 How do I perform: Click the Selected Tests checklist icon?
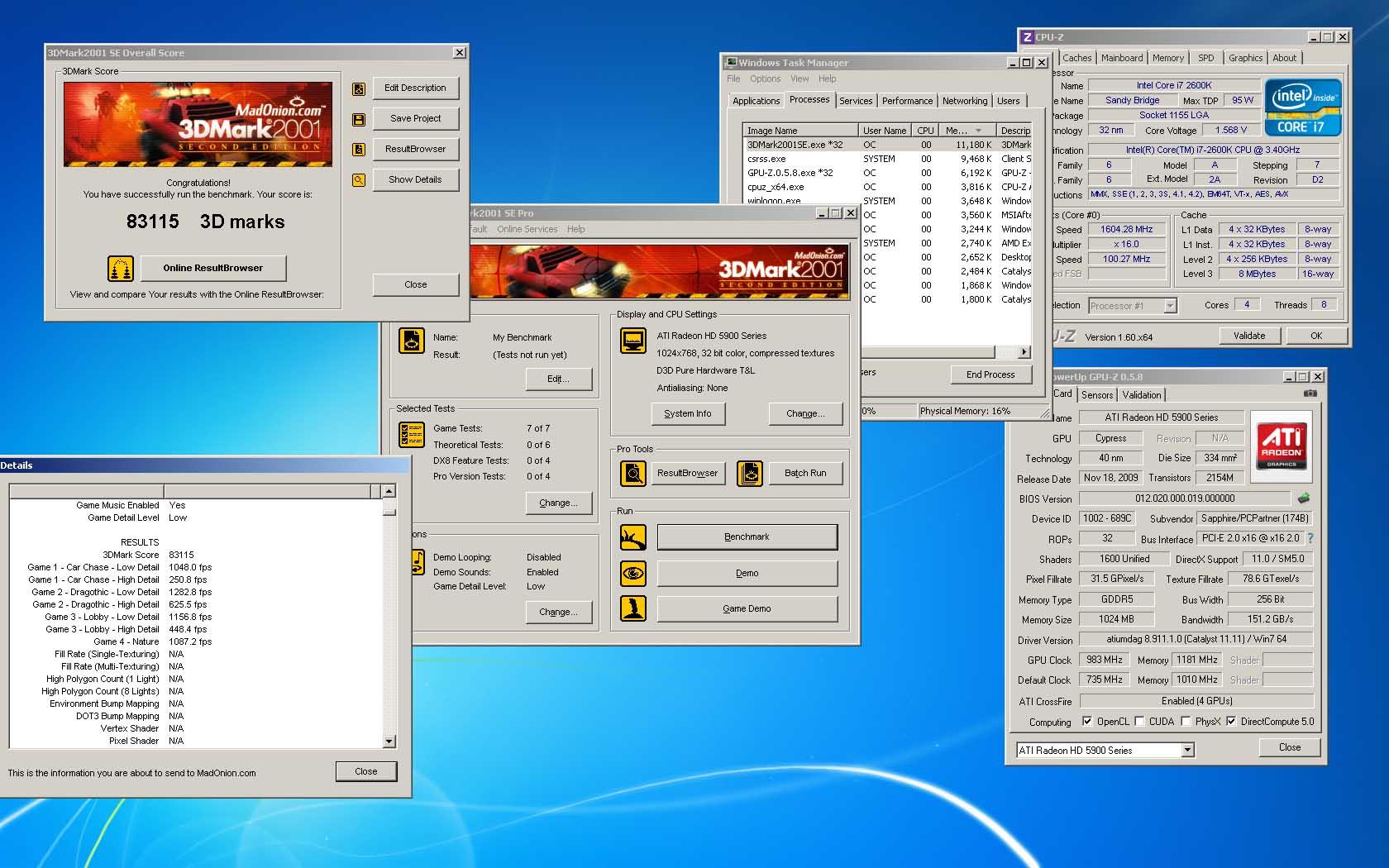coord(412,435)
